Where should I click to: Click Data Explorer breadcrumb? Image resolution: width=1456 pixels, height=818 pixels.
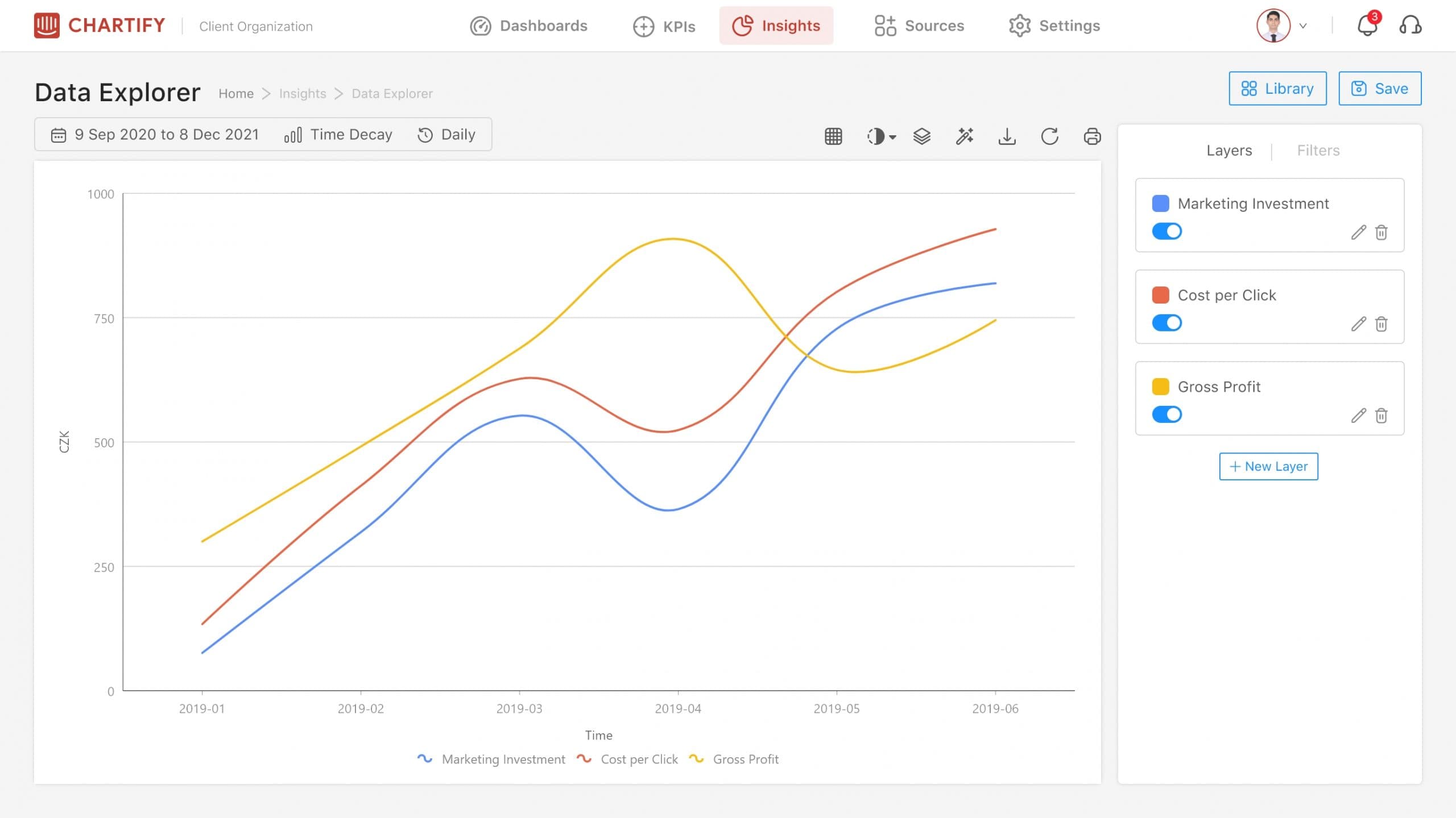(x=392, y=93)
